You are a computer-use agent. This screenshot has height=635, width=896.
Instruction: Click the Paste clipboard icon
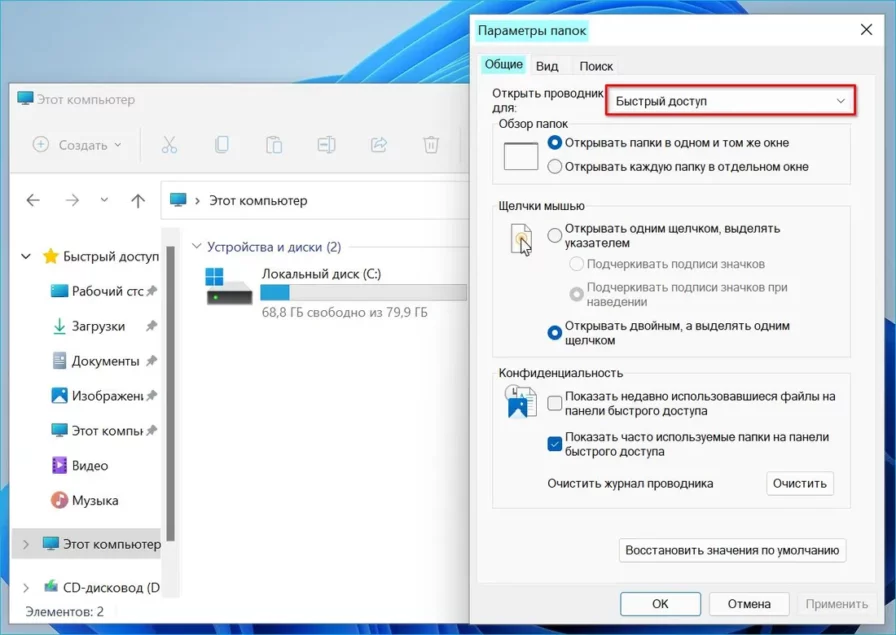[x=274, y=145]
